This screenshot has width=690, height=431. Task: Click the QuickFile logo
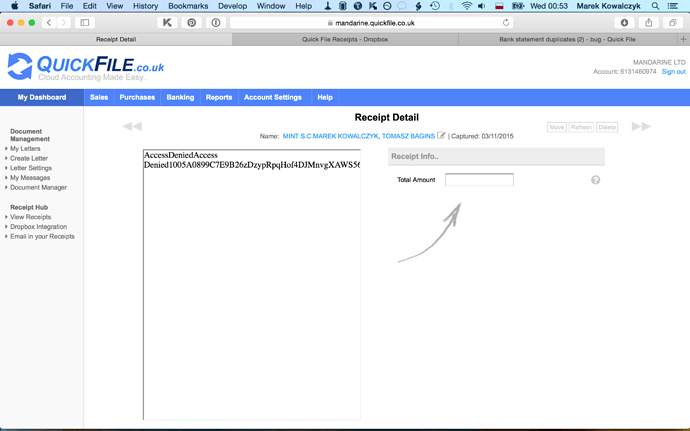[x=86, y=67]
